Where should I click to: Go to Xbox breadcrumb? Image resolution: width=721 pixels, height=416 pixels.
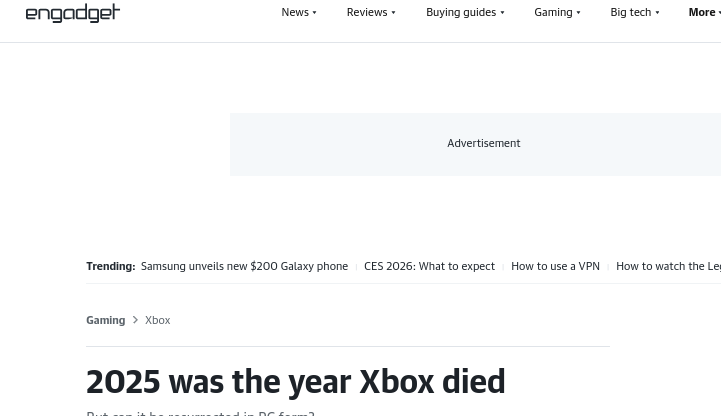(x=157, y=320)
